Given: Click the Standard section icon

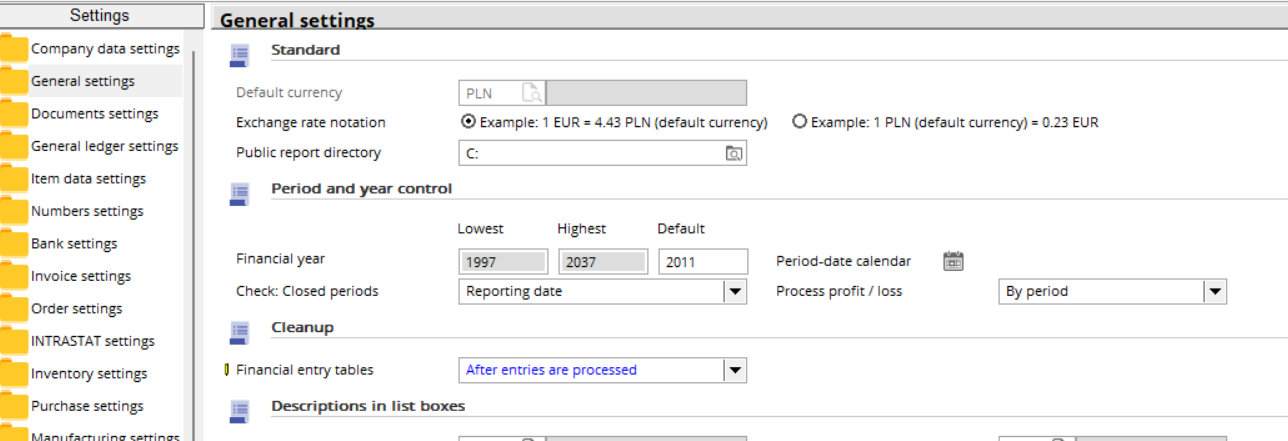Looking at the screenshot, I should coord(239,55).
